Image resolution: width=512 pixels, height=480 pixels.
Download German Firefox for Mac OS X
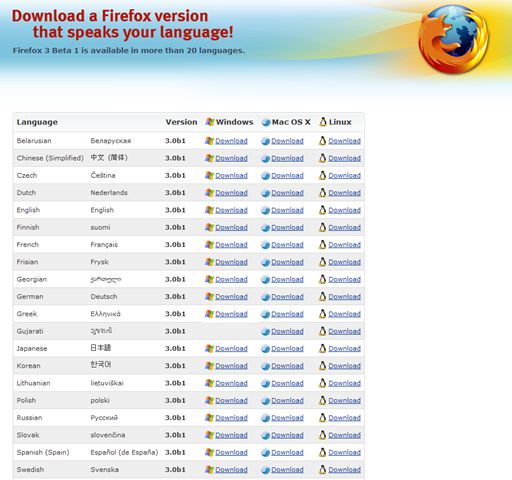point(287,297)
